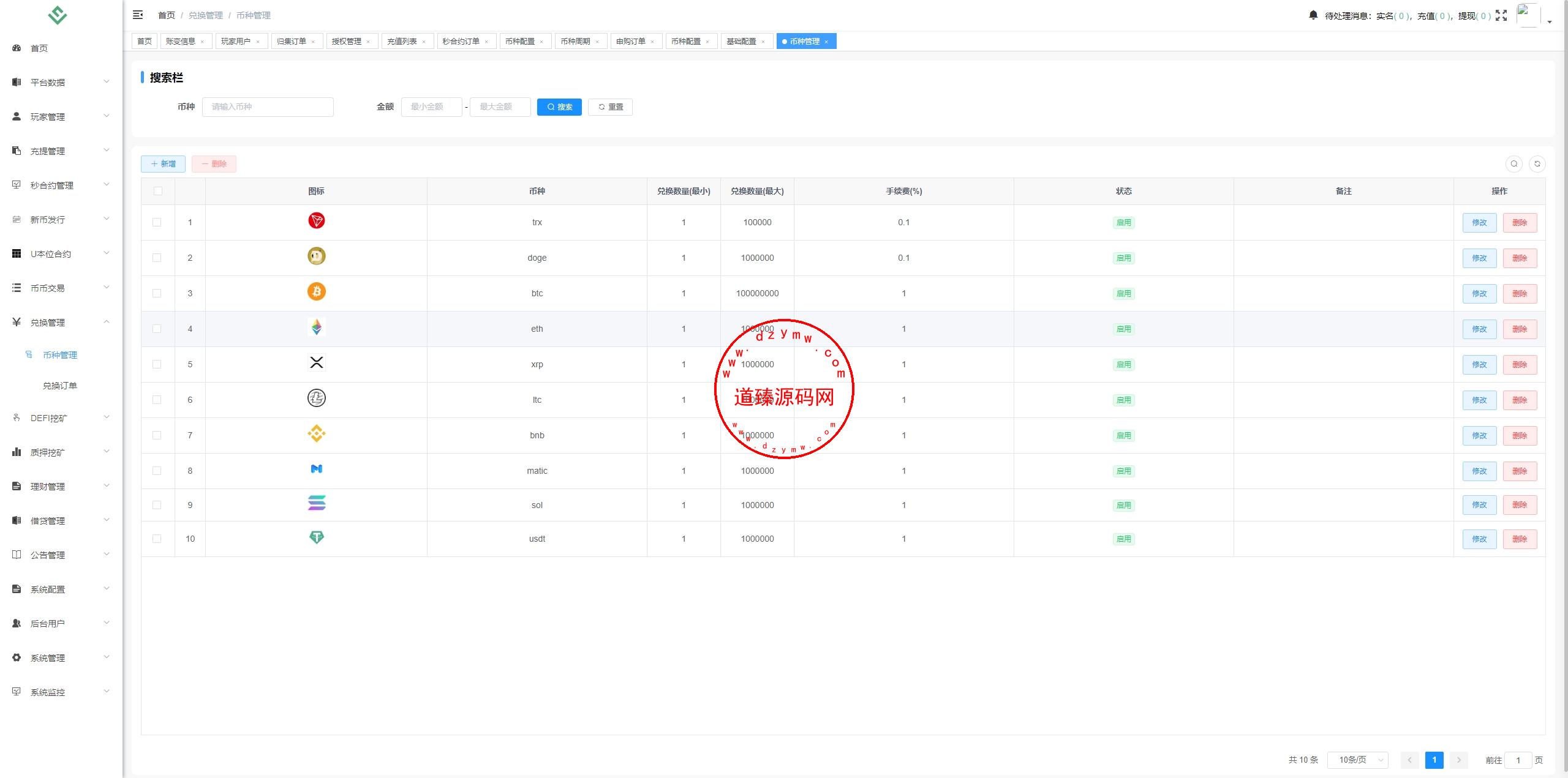Close the 玩家用户 tab
The height and width of the screenshot is (778, 1568).
(x=258, y=42)
